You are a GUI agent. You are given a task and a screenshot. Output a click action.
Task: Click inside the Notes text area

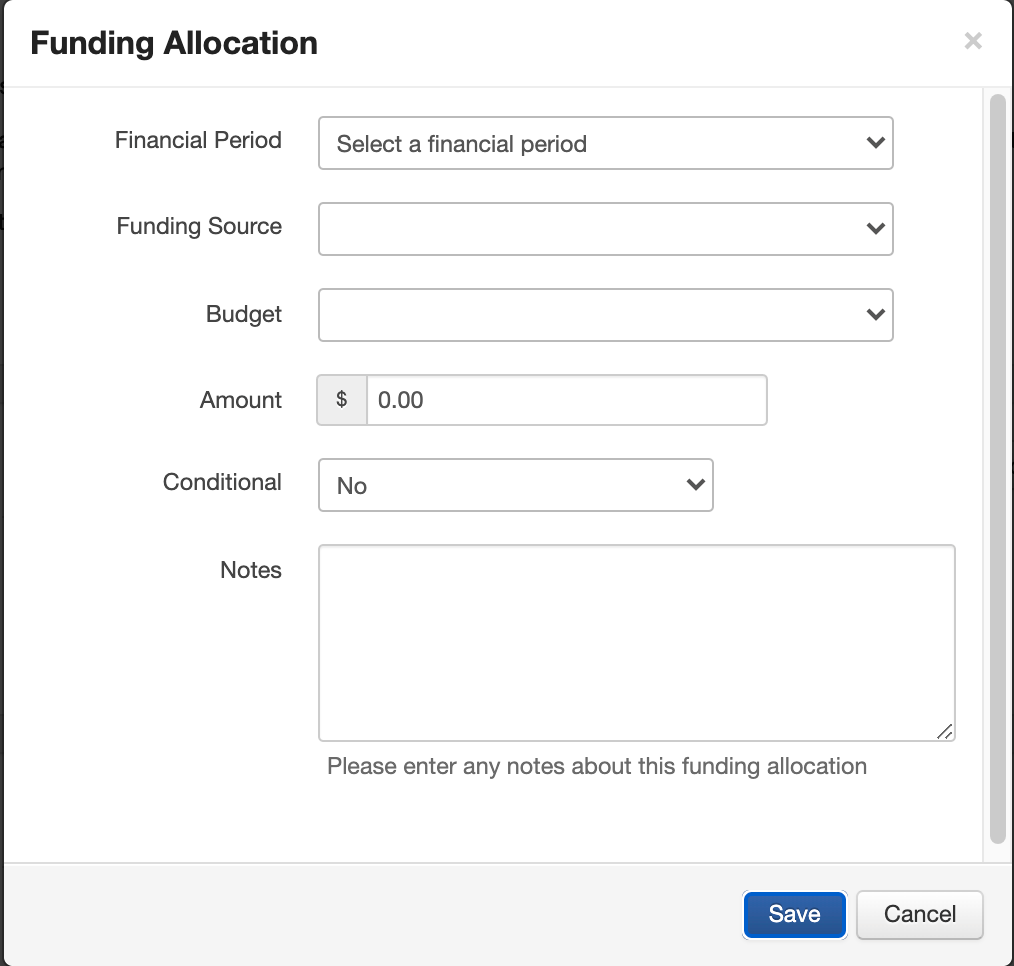pyautogui.click(x=636, y=642)
